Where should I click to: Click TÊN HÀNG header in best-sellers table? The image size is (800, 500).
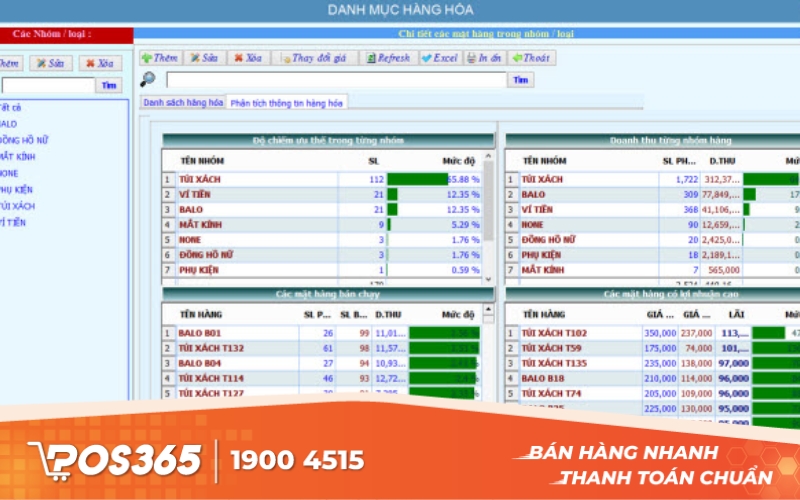tap(201, 315)
